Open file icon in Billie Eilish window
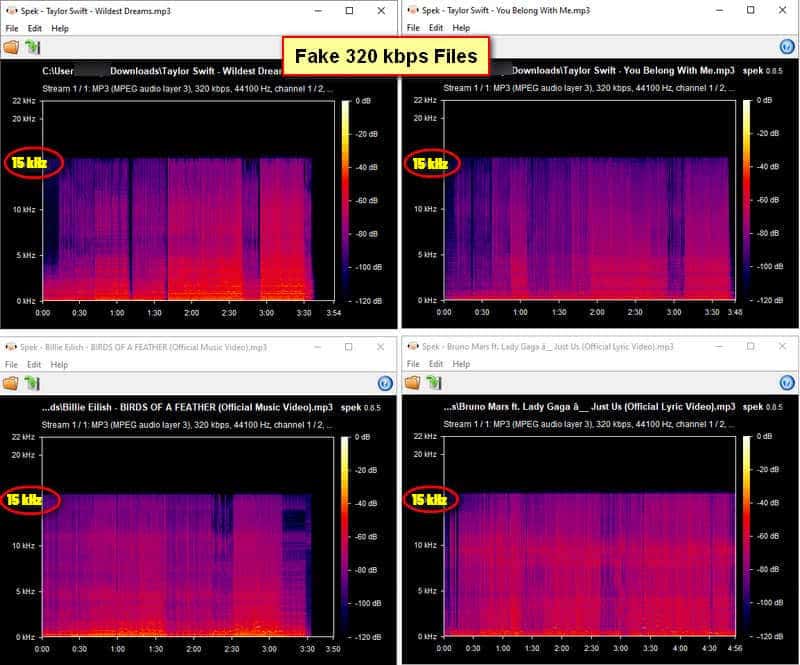 tap(11, 383)
